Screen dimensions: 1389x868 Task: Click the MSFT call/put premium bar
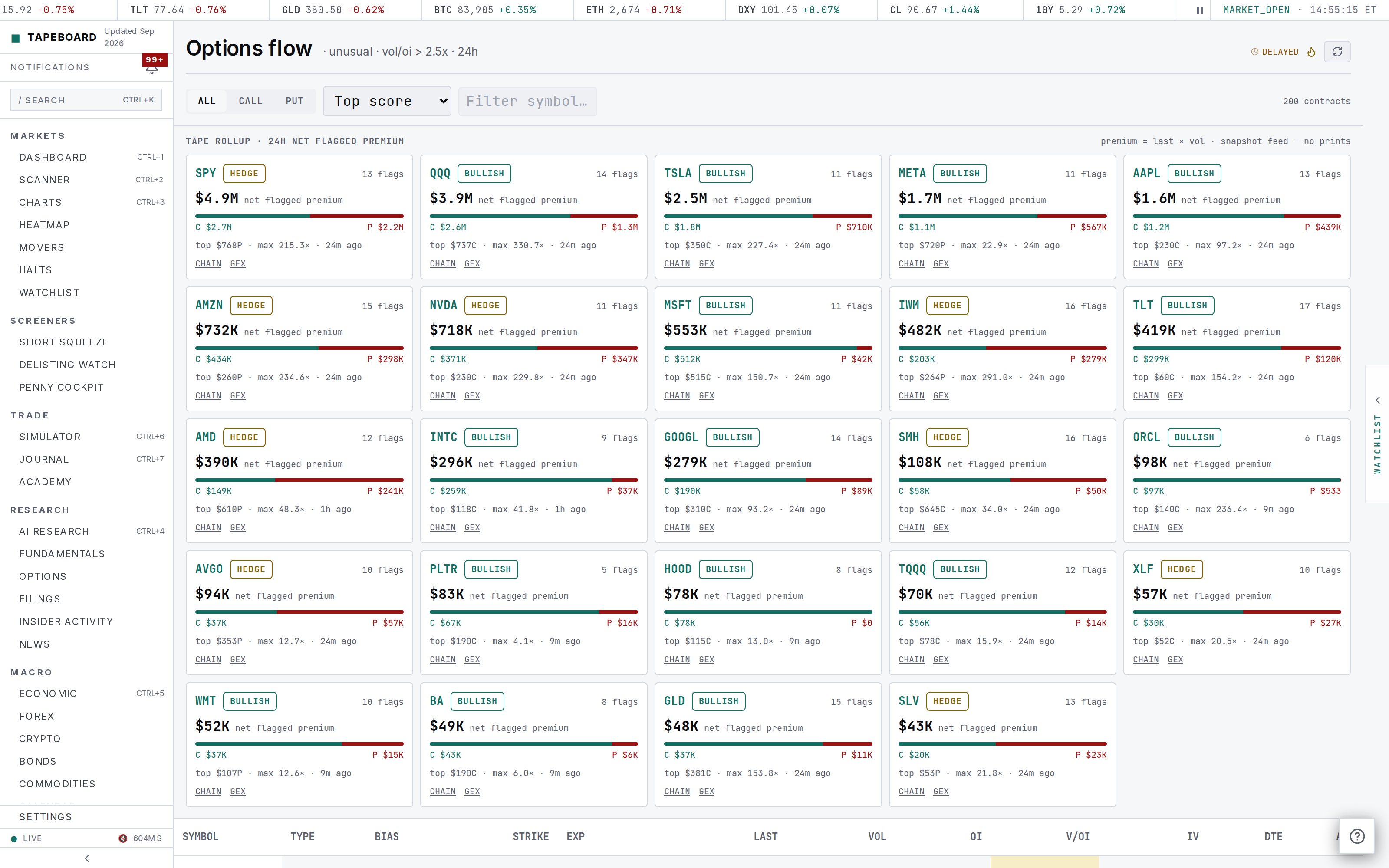(x=768, y=348)
